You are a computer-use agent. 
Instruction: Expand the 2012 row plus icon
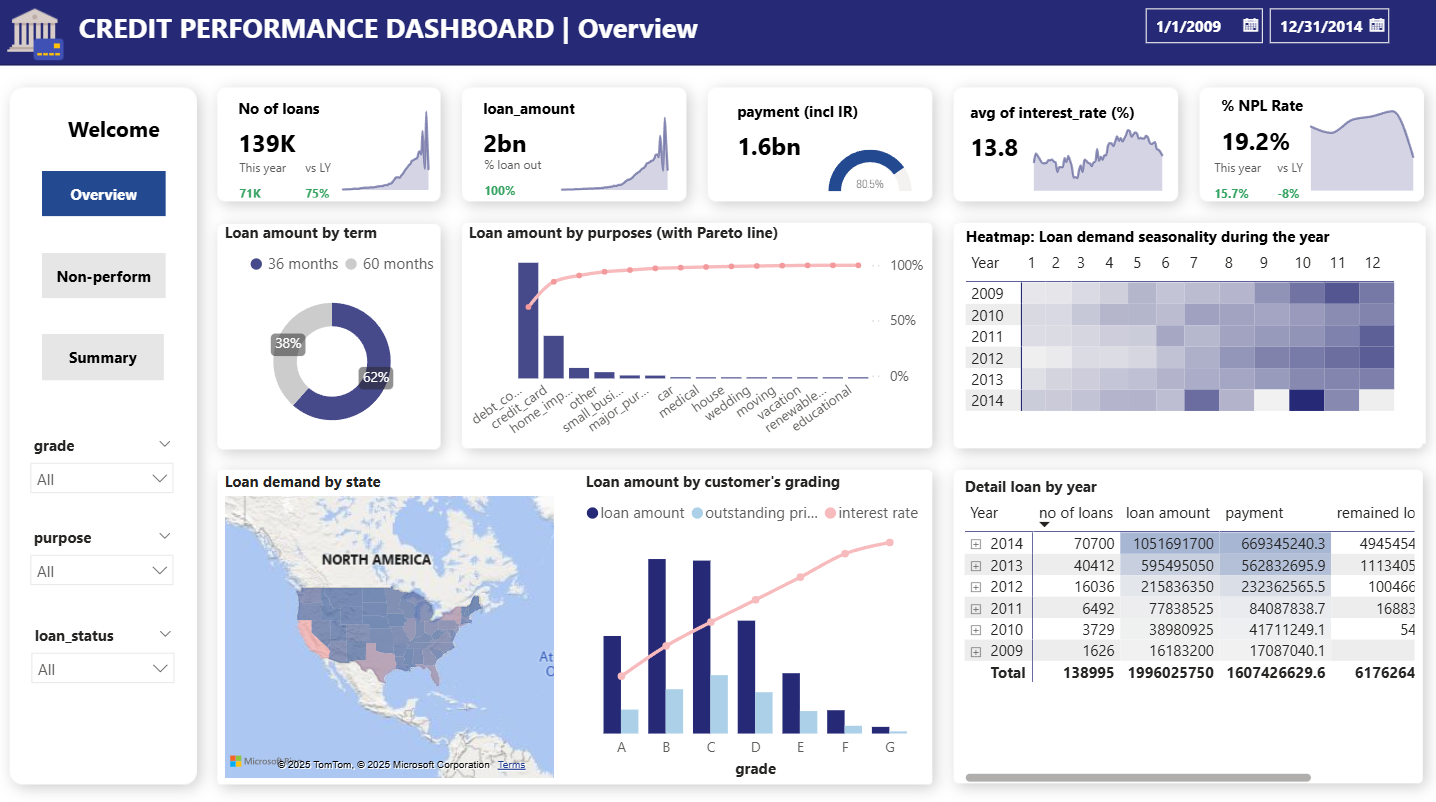point(976,587)
